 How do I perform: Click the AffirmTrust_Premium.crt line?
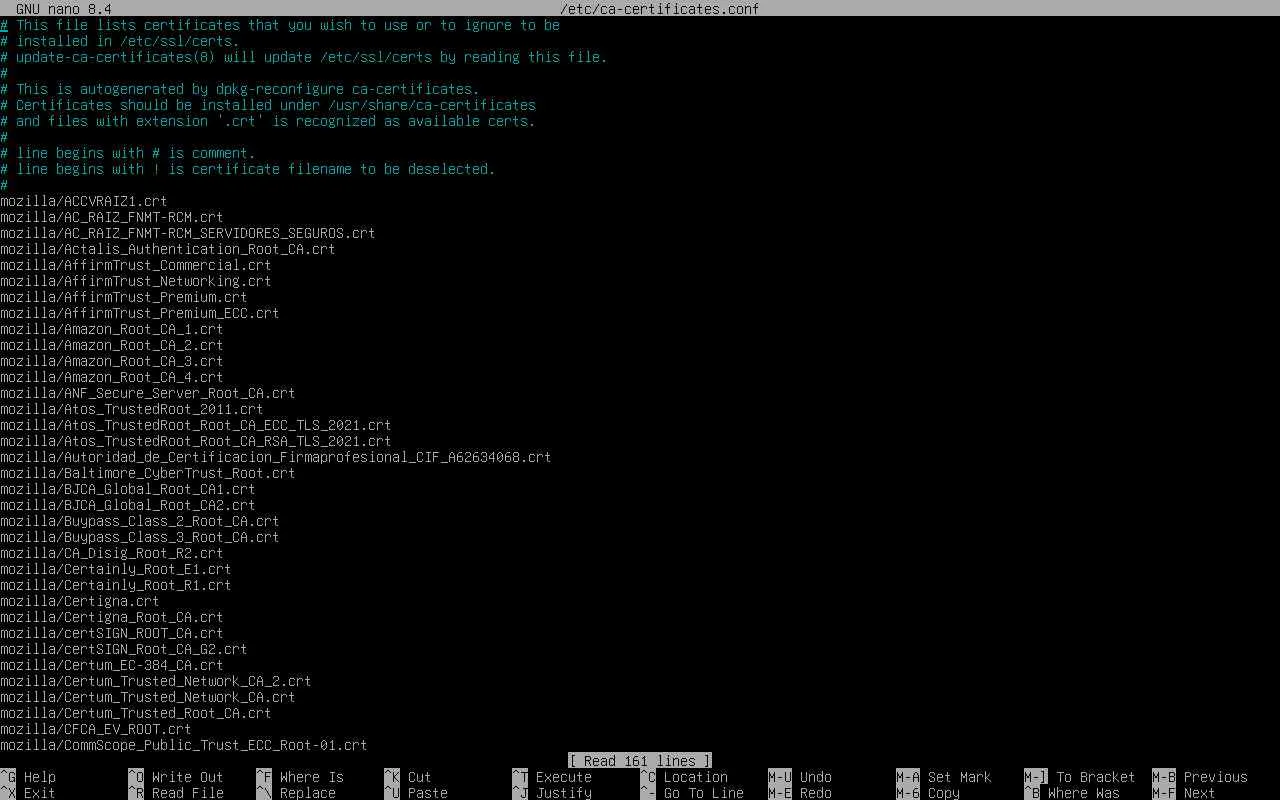[124, 297]
